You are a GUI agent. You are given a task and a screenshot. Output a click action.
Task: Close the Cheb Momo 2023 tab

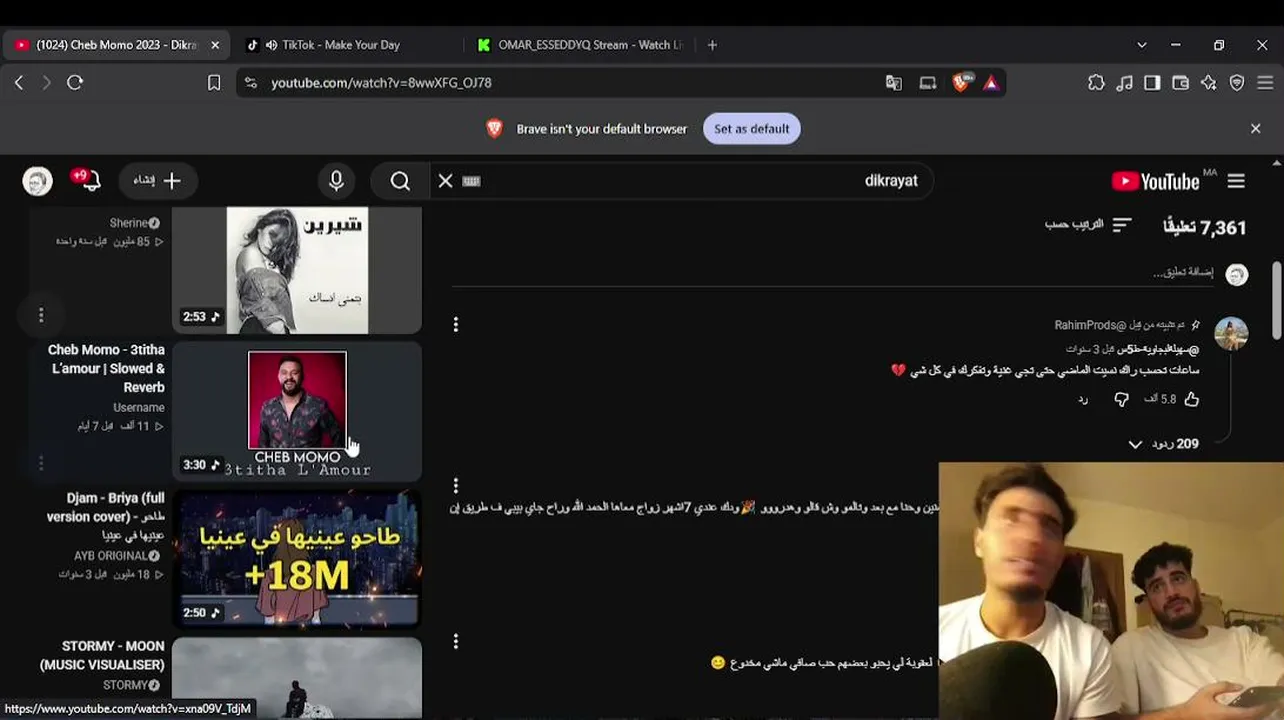coord(215,45)
